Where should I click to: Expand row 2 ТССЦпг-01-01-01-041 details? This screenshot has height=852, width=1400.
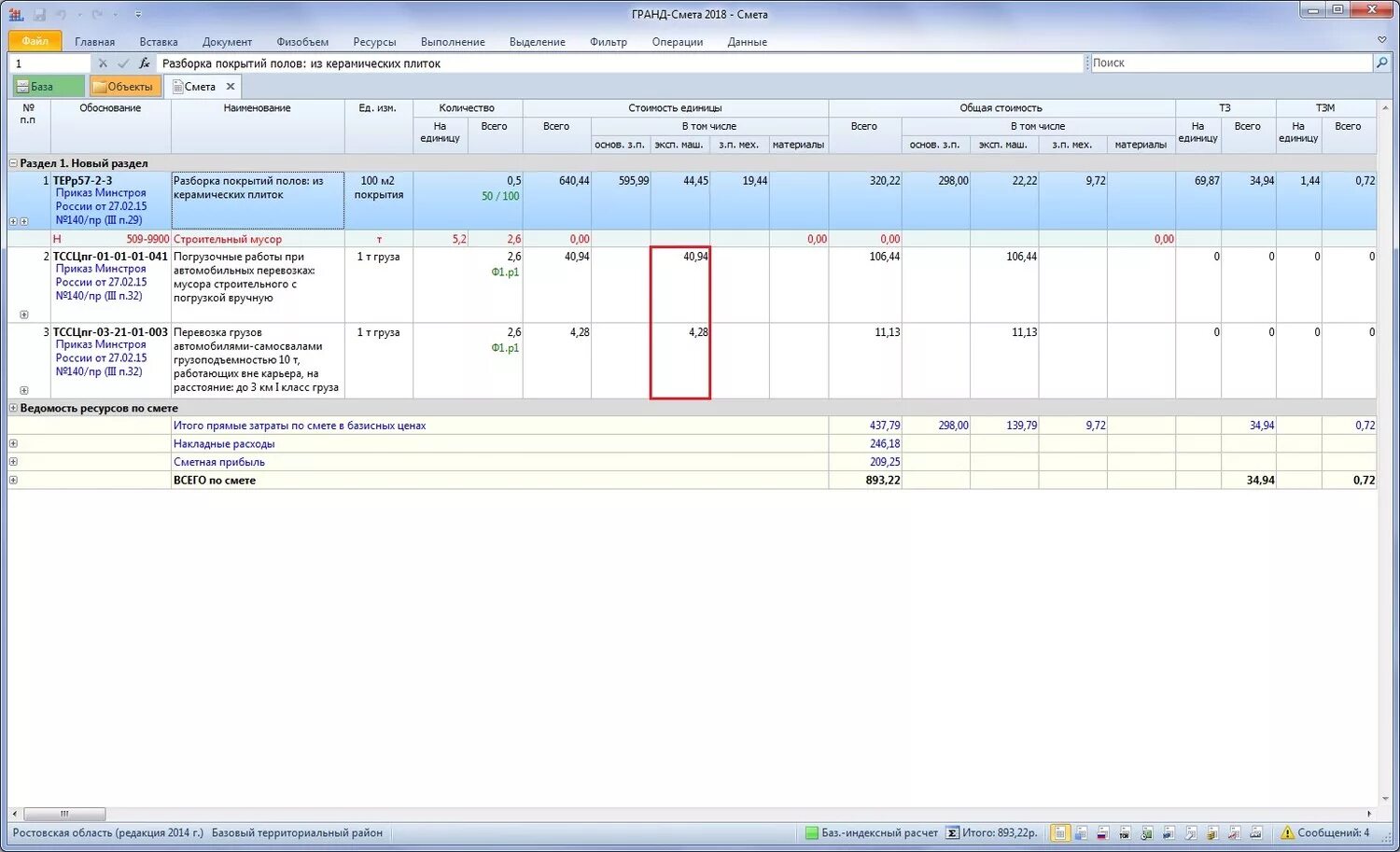pos(23,314)
